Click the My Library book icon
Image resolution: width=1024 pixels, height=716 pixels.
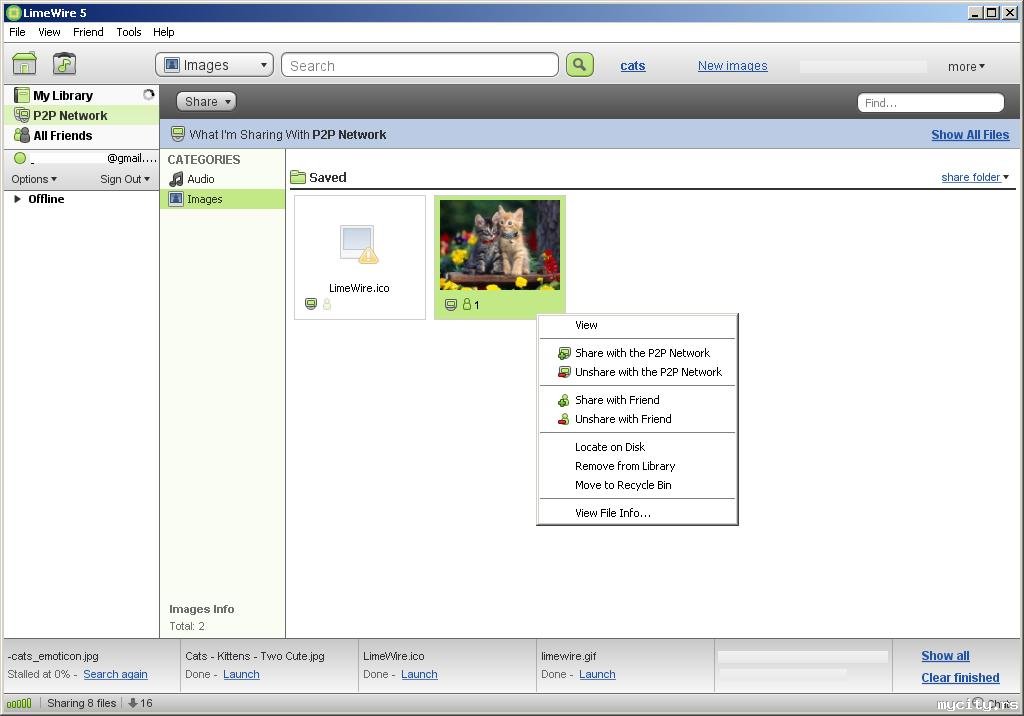click(22, 95)
